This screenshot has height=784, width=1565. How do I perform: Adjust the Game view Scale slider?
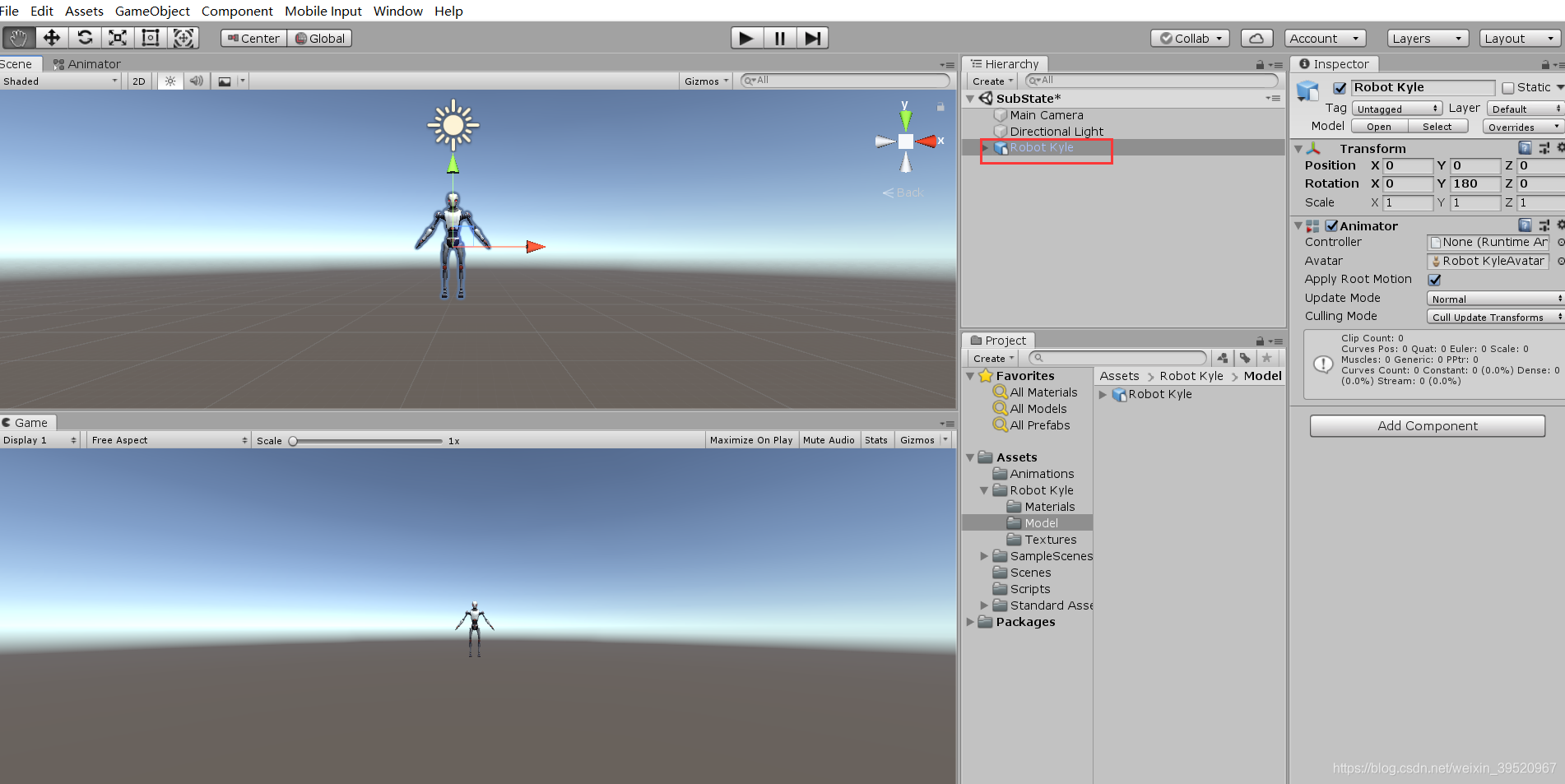click(367, 441)
